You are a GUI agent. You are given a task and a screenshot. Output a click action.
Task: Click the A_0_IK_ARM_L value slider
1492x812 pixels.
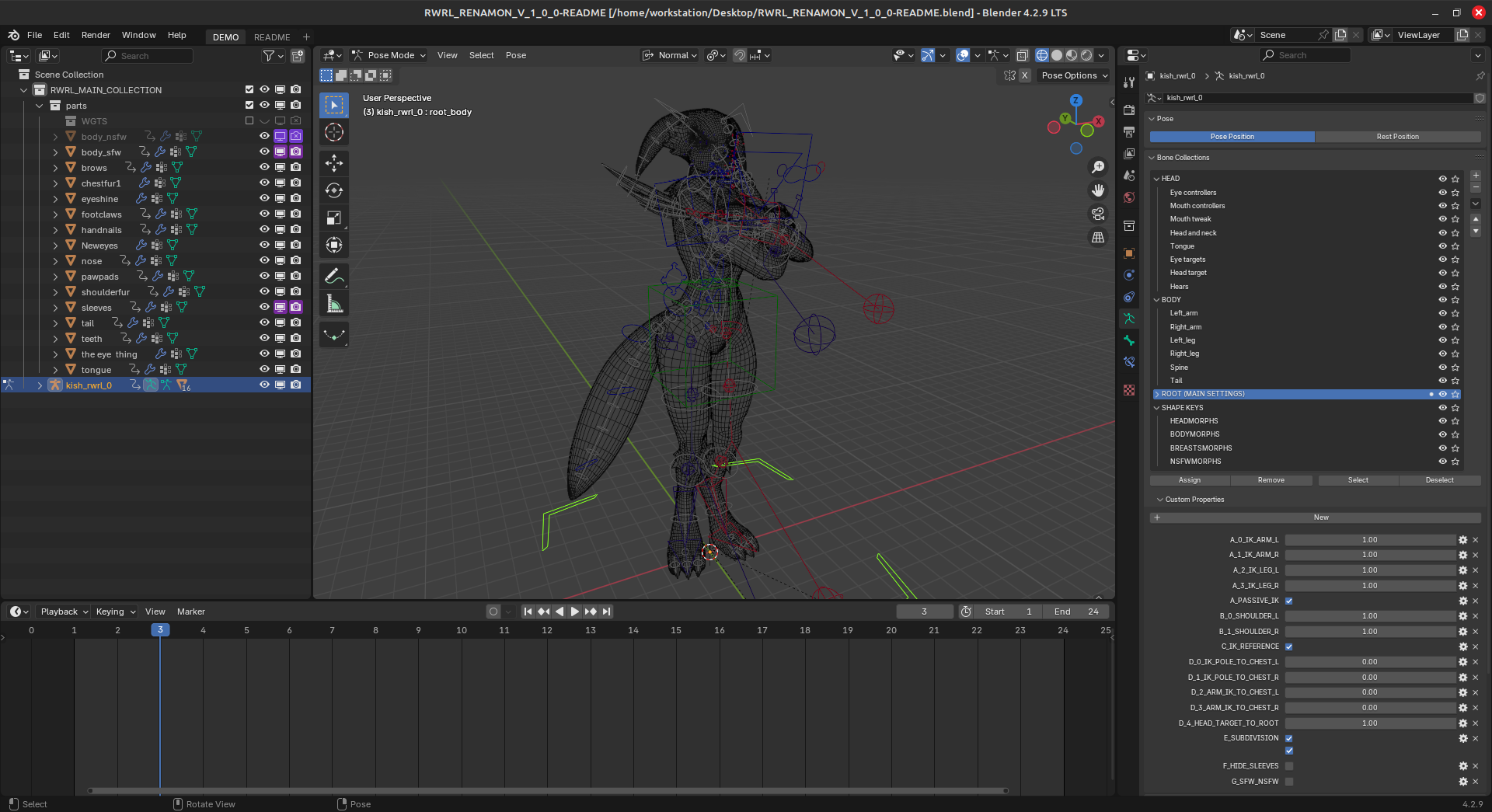tap(1370, 540)
